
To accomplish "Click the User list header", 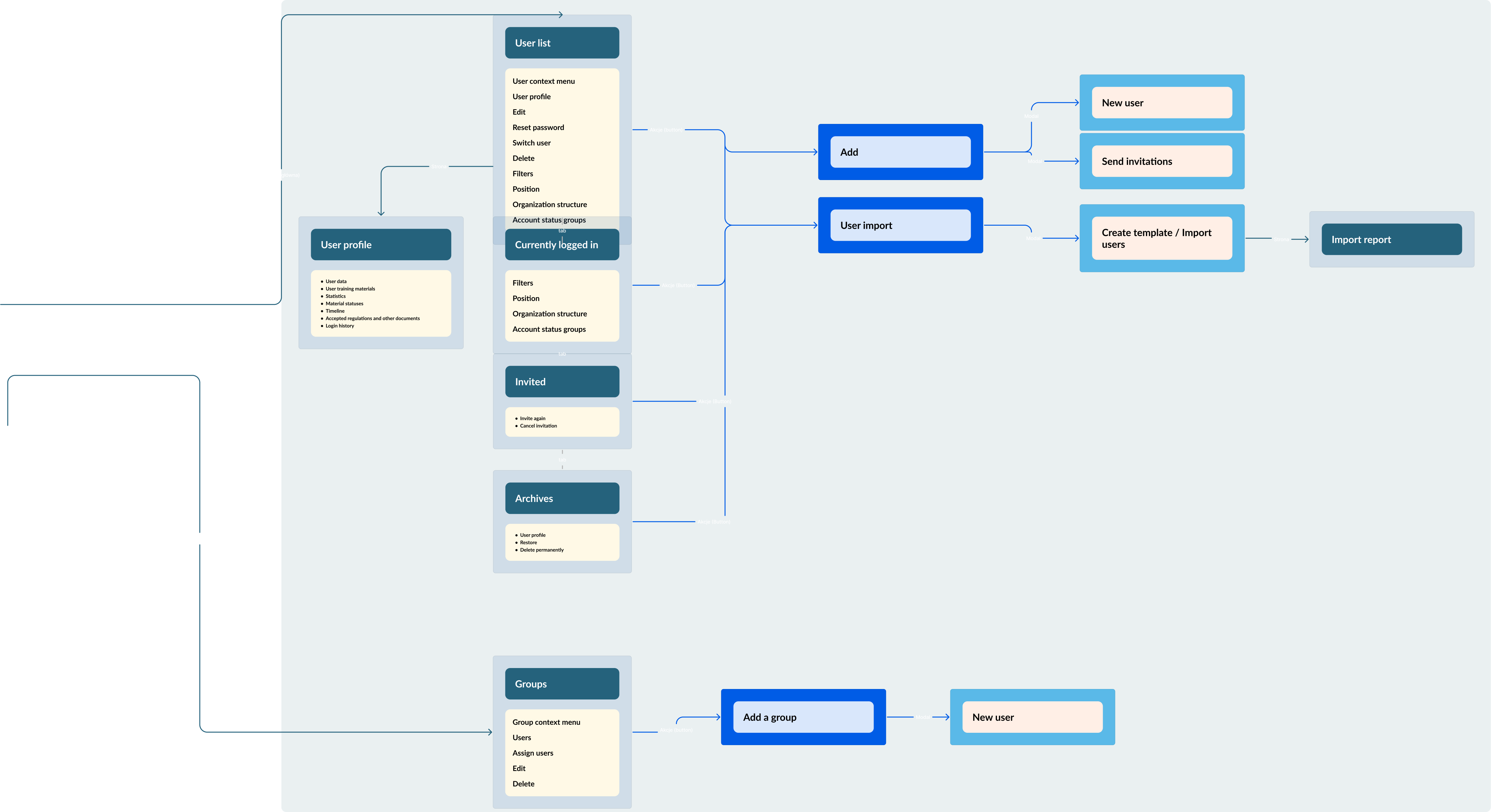I will (x=562, y=43).
